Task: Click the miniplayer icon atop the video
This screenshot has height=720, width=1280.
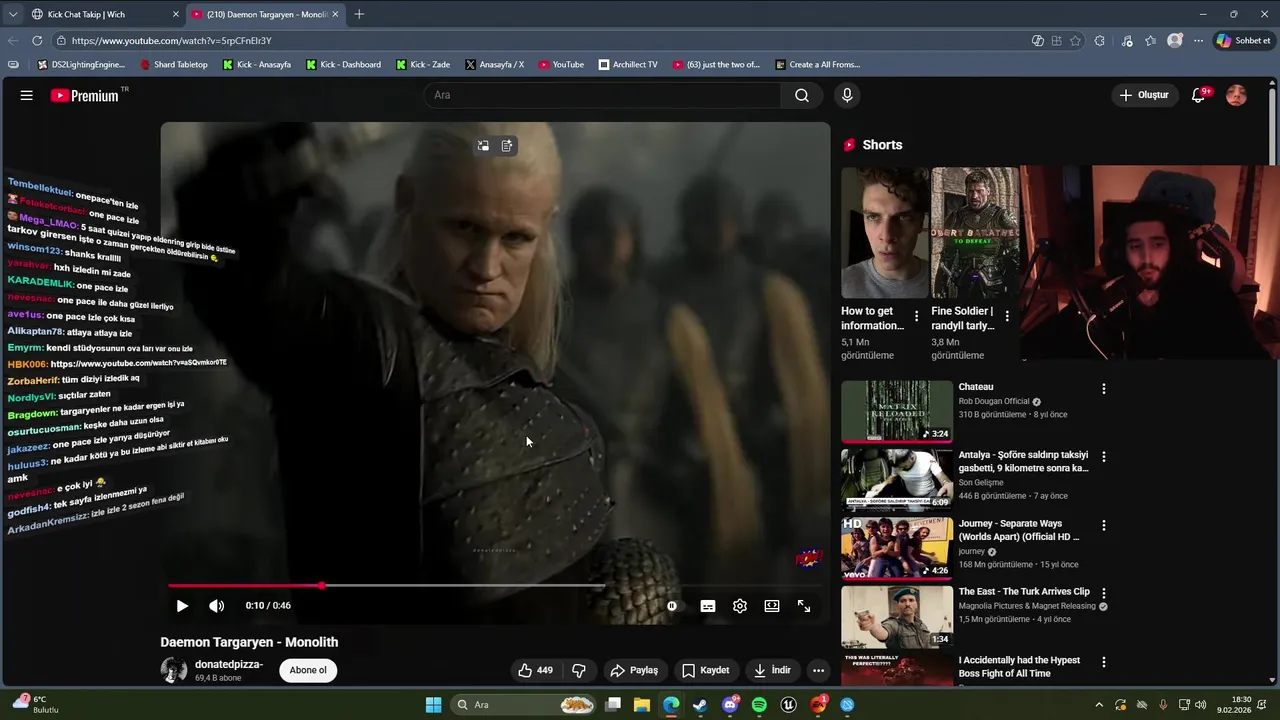Action: tap(483, 146)
